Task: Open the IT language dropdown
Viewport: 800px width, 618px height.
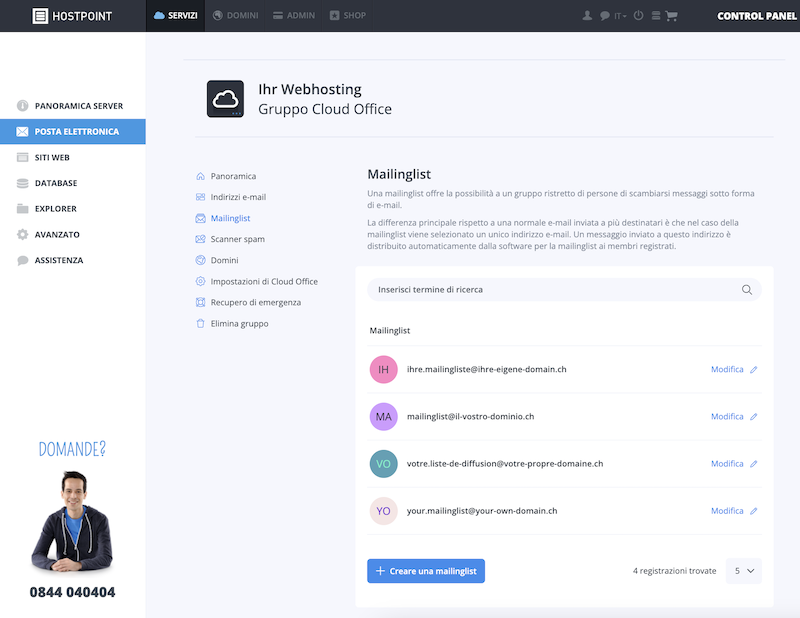Action: tap(620, 16)
